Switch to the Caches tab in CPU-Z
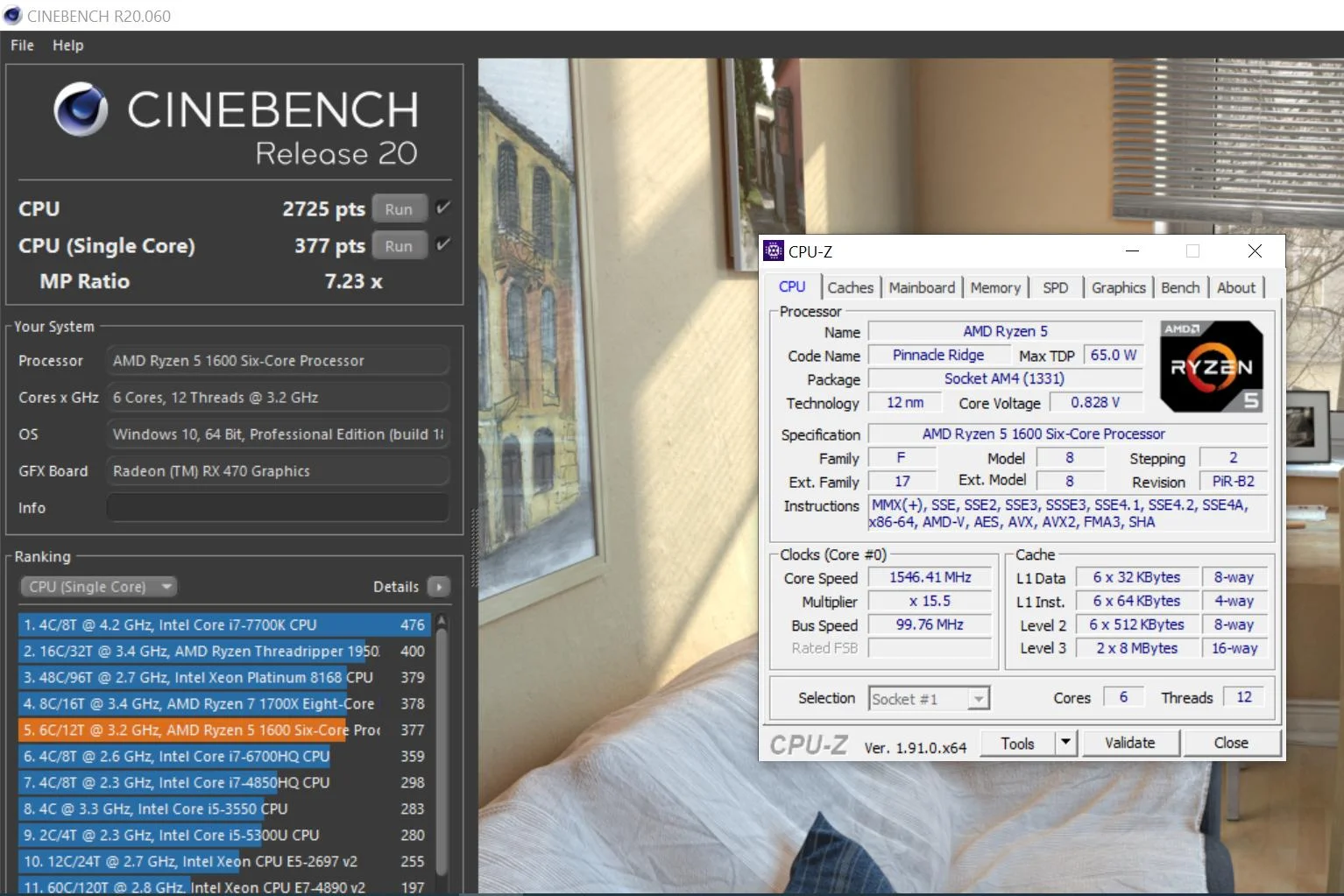Screen dimensions: 1344x896 tap(850, 287)
